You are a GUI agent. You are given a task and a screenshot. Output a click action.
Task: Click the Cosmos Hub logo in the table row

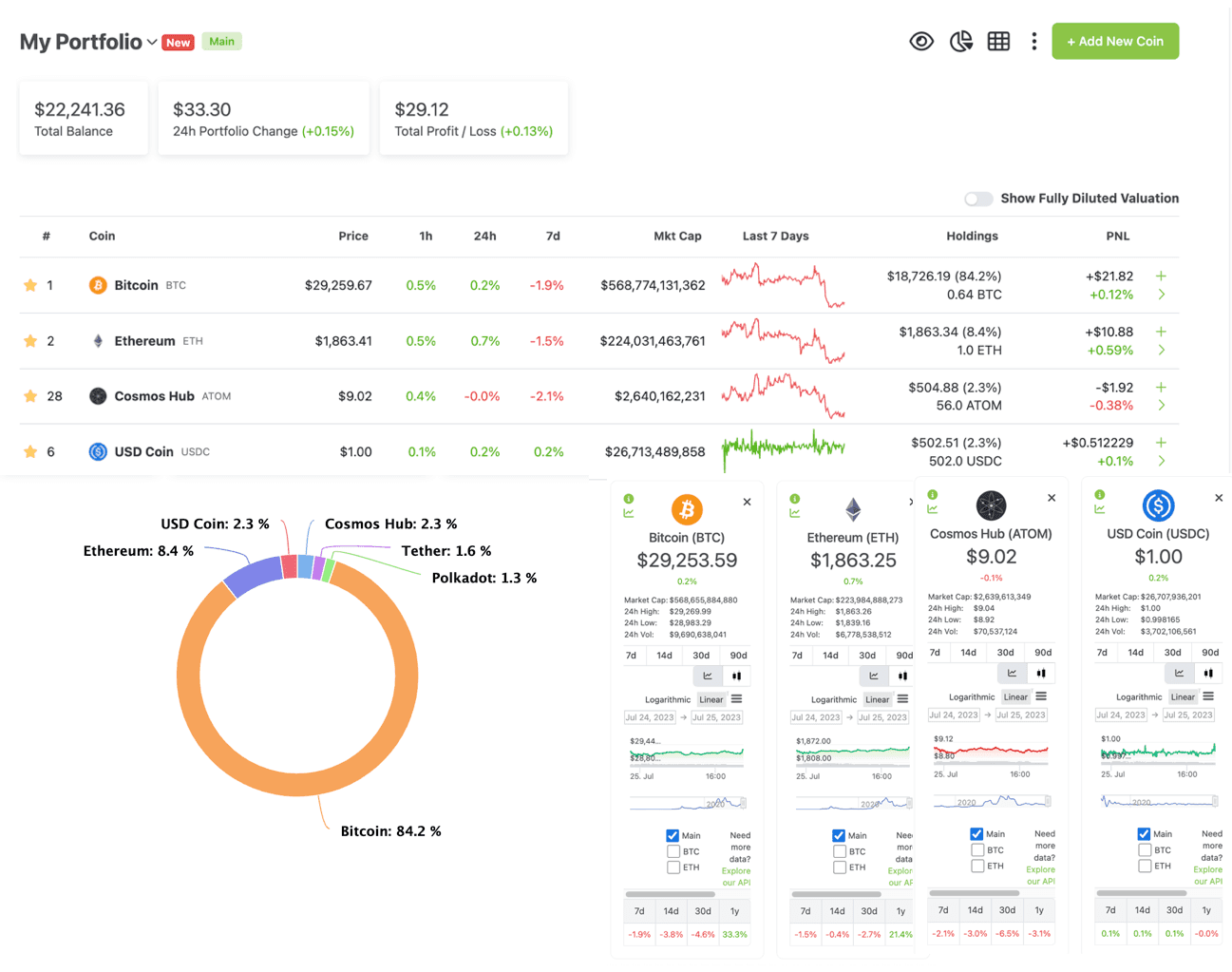(98, 396)
